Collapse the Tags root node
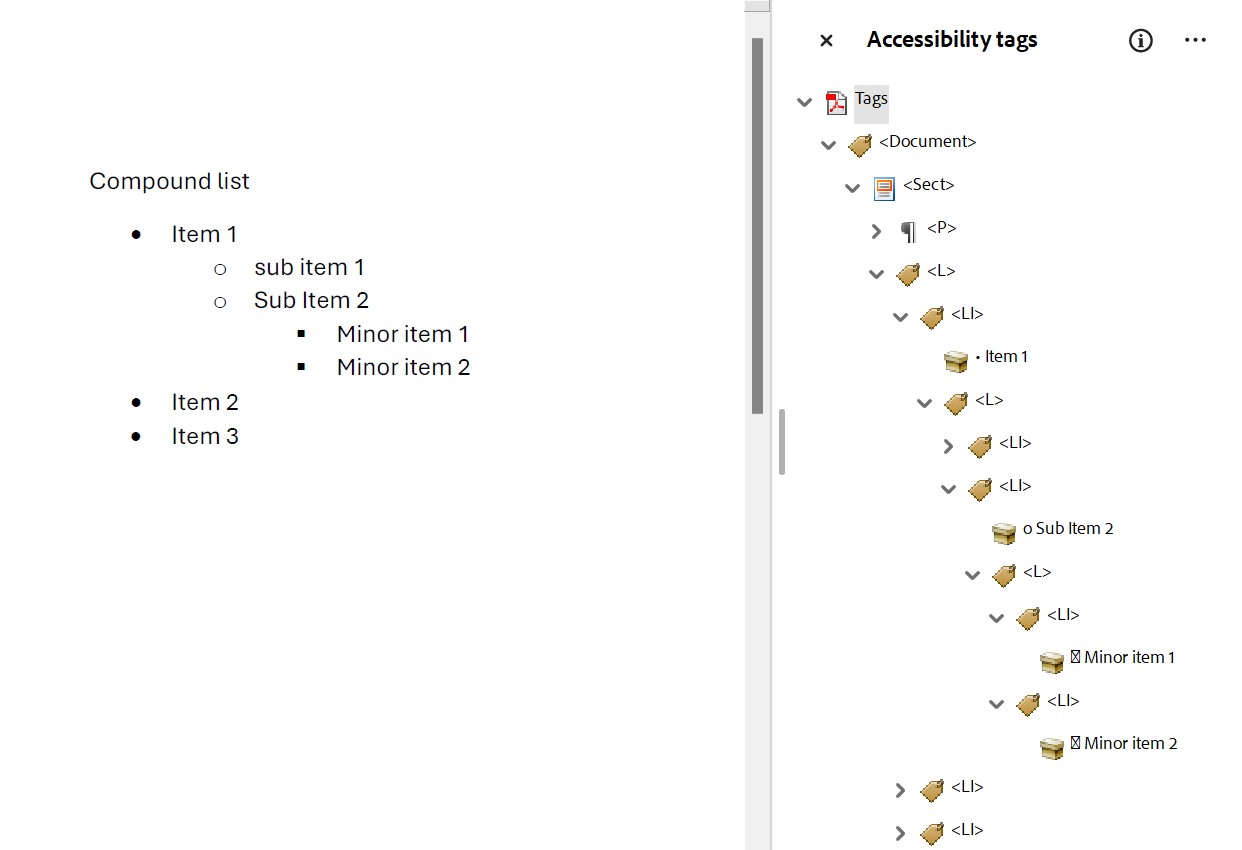This screenshot has height=850, width=1242. (x=806, y=102)
